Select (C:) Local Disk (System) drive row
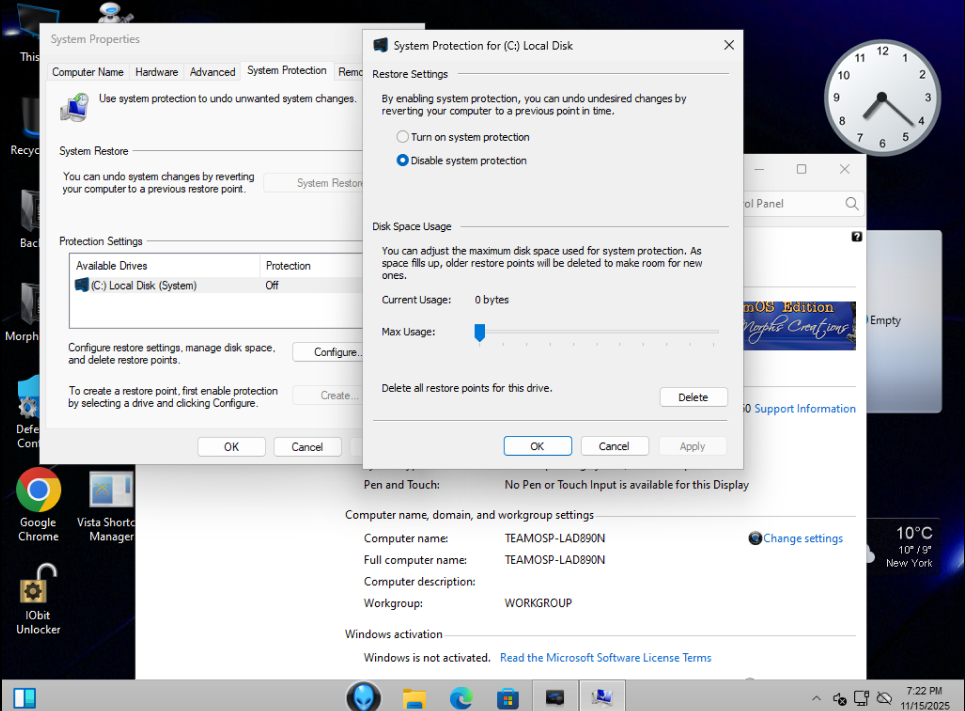This screenshot has width=965, height=711. pyautogui.click(x=145, y=285)
